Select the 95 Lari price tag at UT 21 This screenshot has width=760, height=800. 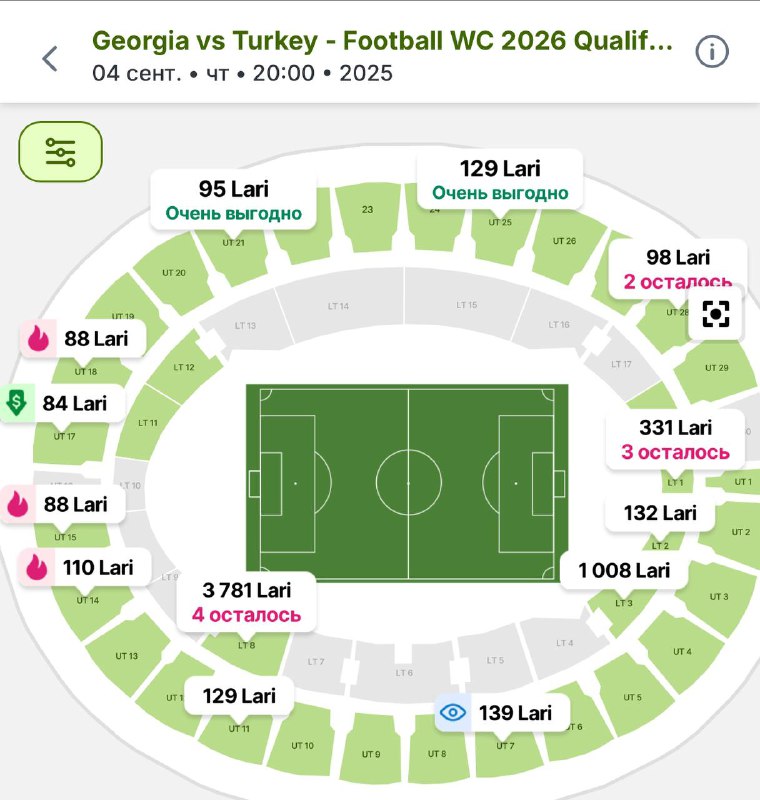pyautogui.click(x=233, y=201)
